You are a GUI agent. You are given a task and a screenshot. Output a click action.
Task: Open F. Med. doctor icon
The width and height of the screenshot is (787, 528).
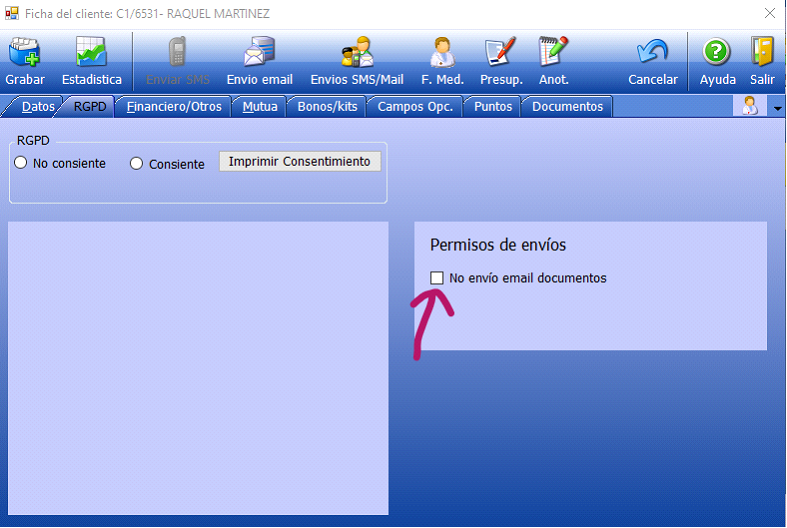tap(442, 52)
